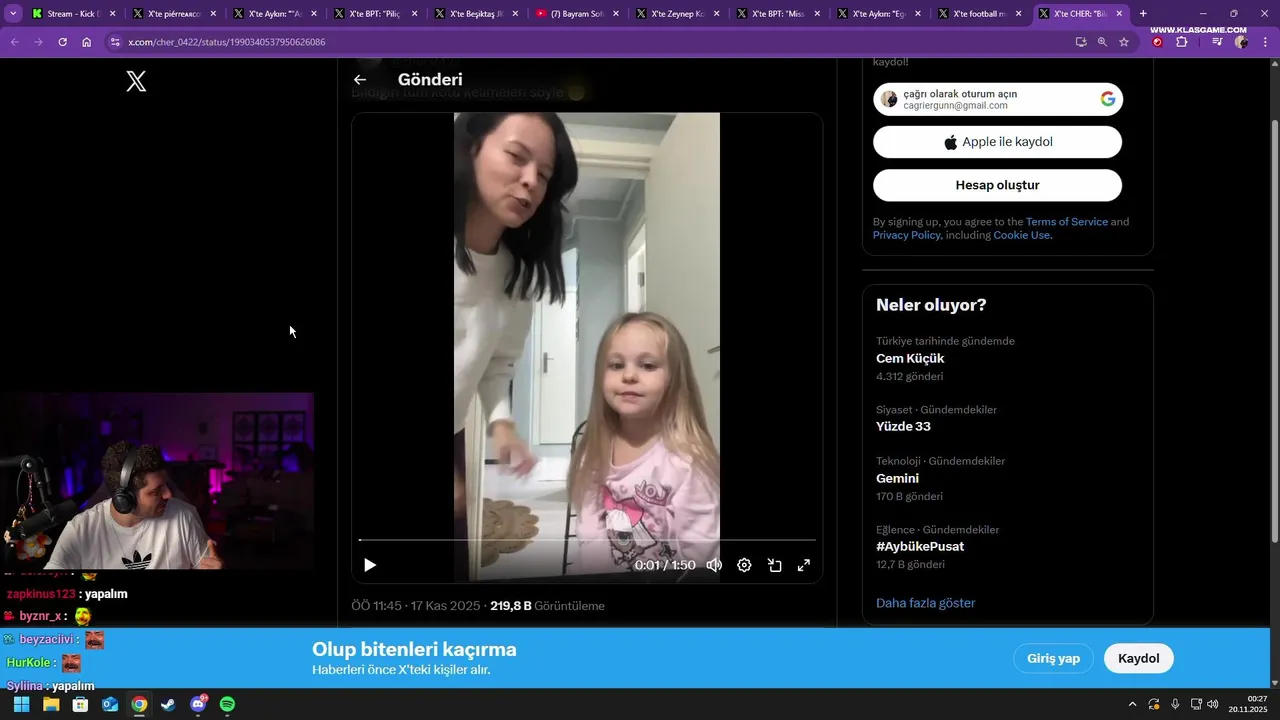Click the zoom magnifier in address bar

coord(1102,42)
